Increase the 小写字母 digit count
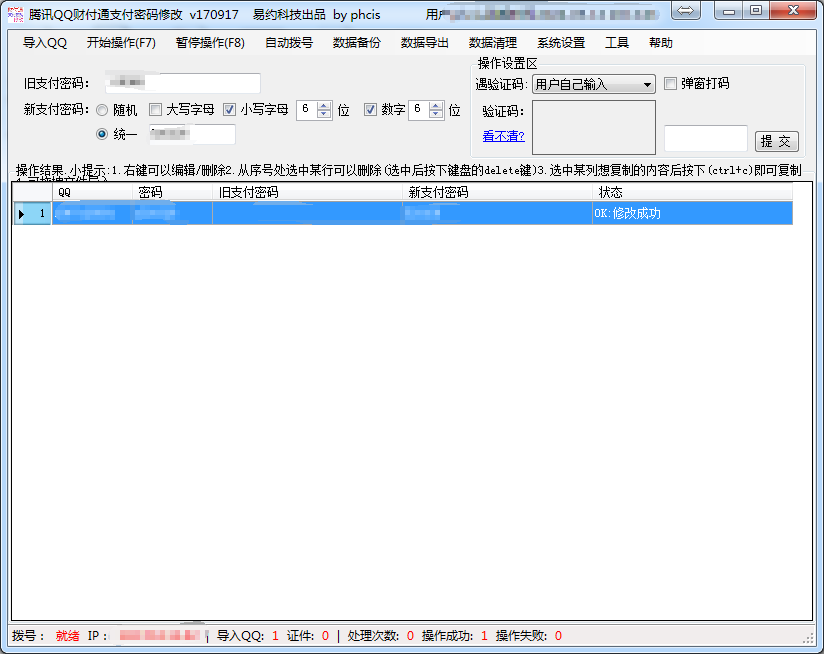 (x=324, y=106)
